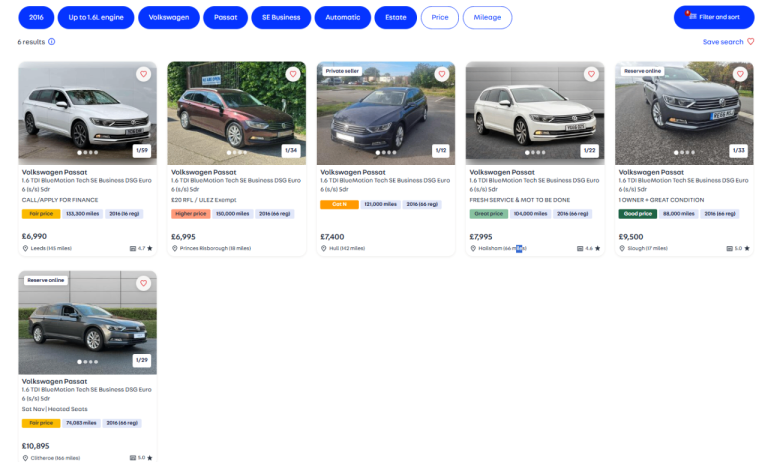Deselect the Estate body type filter
Viewport: 768px width, 462px height.
[395, 17]
